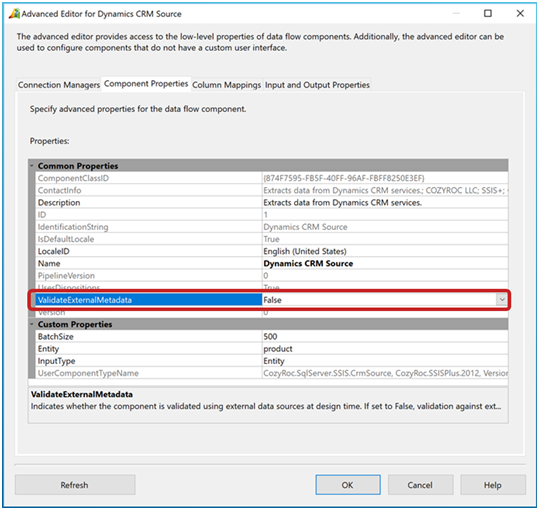This screenshot has width=539, height=510.
Task: Click the InputType value Entity
Action: tap(274, 361)
